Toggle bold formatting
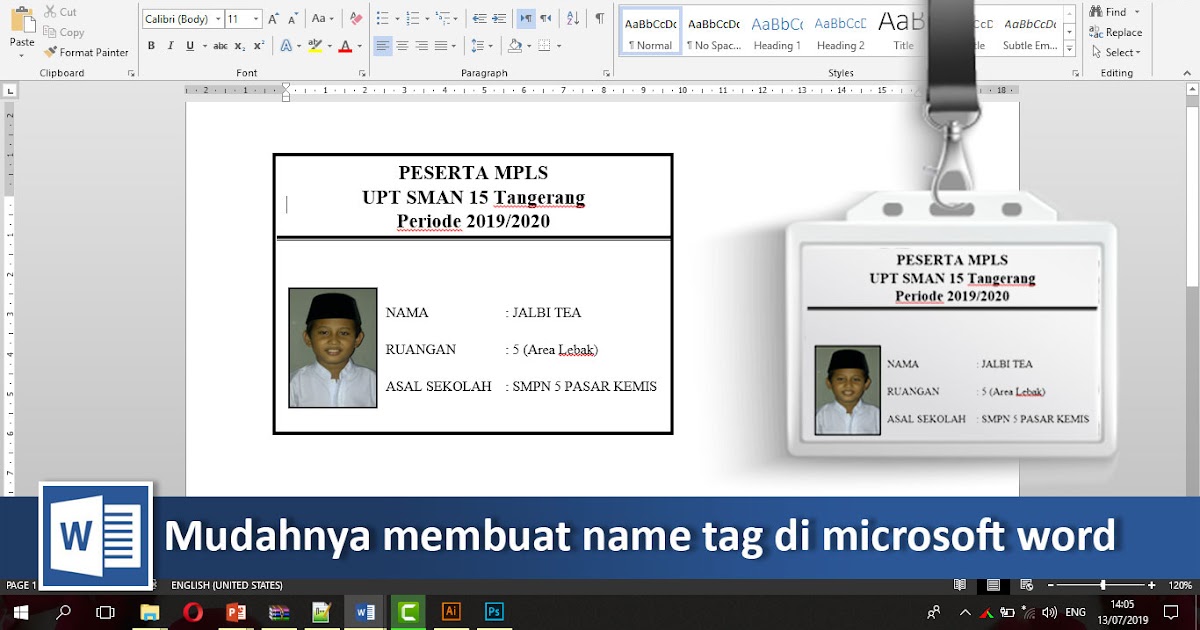Screen dimensions: 1200x630 151,45
